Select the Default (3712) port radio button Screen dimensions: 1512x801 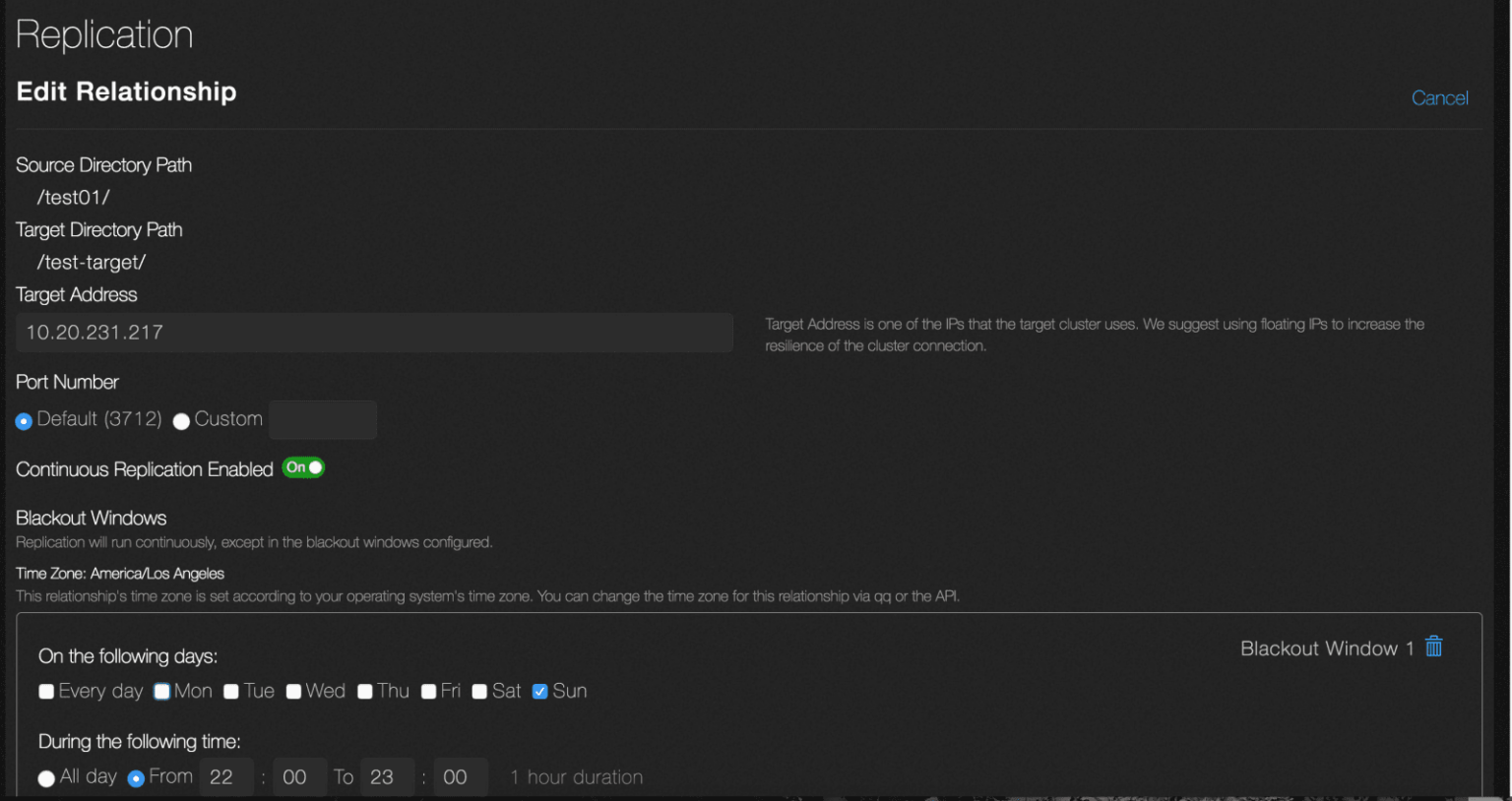[x=23, y=420]
